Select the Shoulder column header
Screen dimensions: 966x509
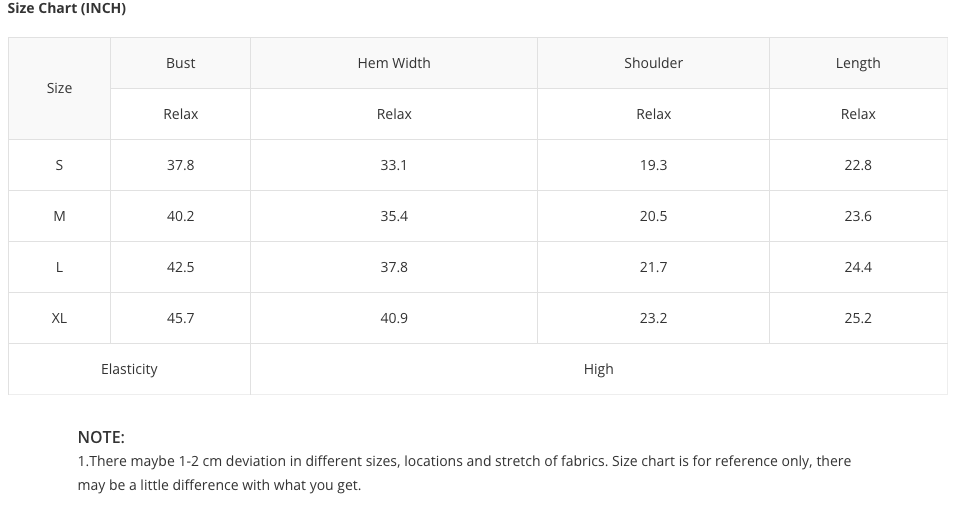pyautogui.click(x=653, y=63)
